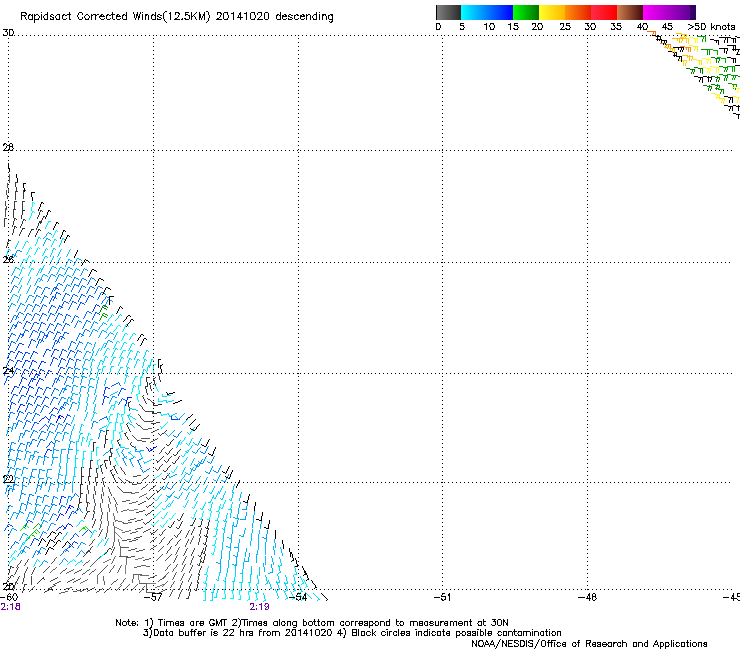This screenshot has height=650, width=740.
Task: Click the legend label '40' knots
Action: point(642,27)
